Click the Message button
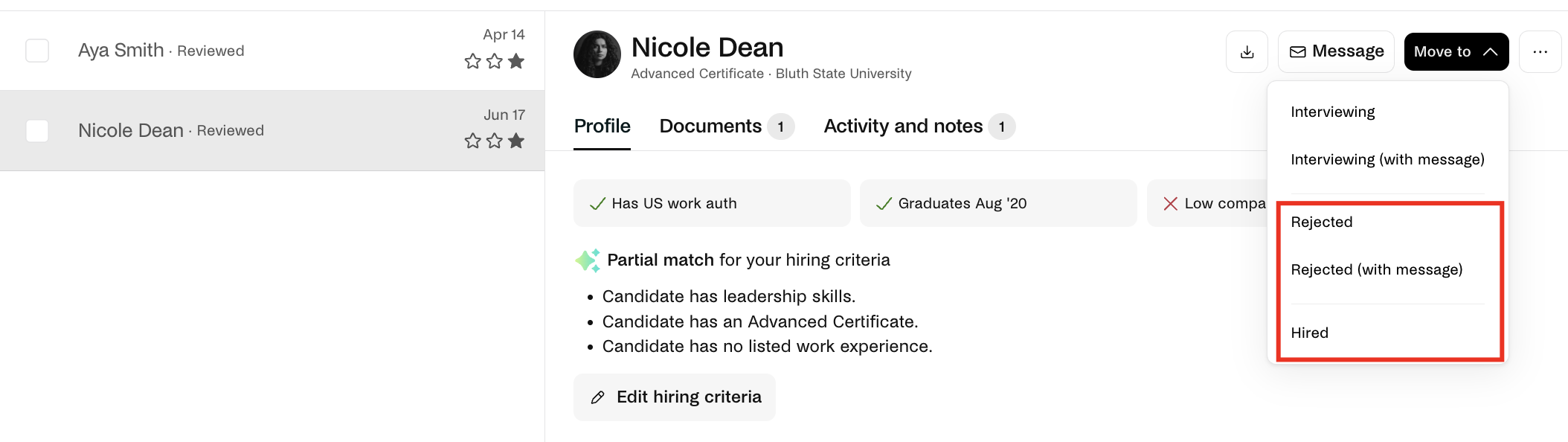This screenshot has height=442, width=1568. pyautogui.click(x=1336, y=51)
